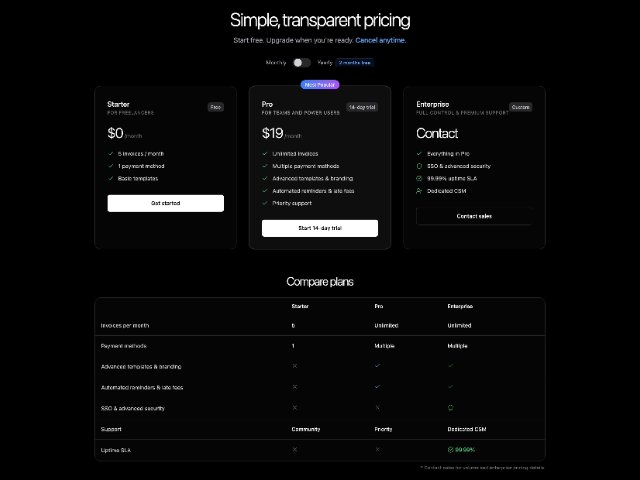Click the Get started button
640x480 pixels.
tap(166, 203)
